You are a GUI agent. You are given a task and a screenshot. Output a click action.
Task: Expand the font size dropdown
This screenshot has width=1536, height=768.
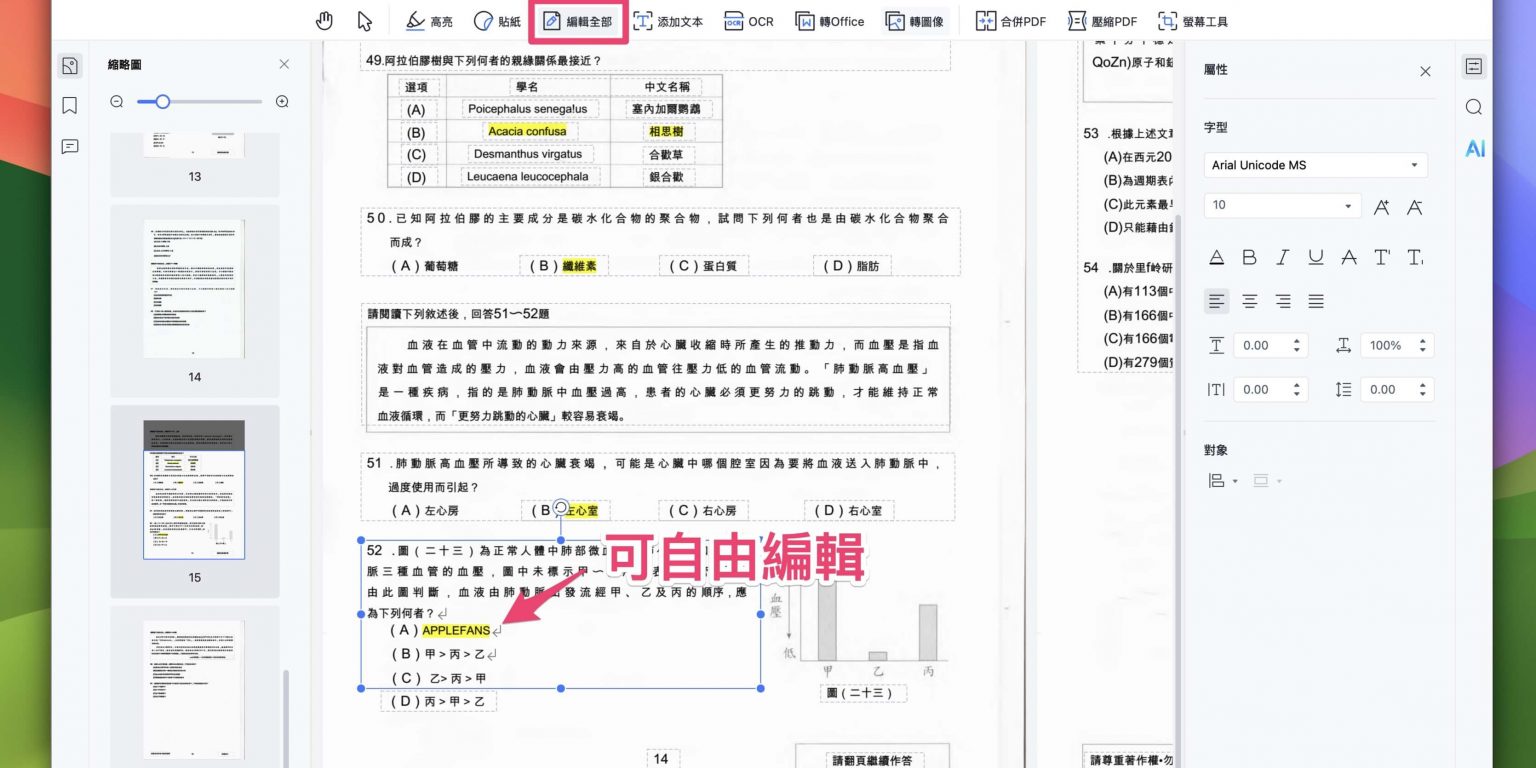(1347, 206)
